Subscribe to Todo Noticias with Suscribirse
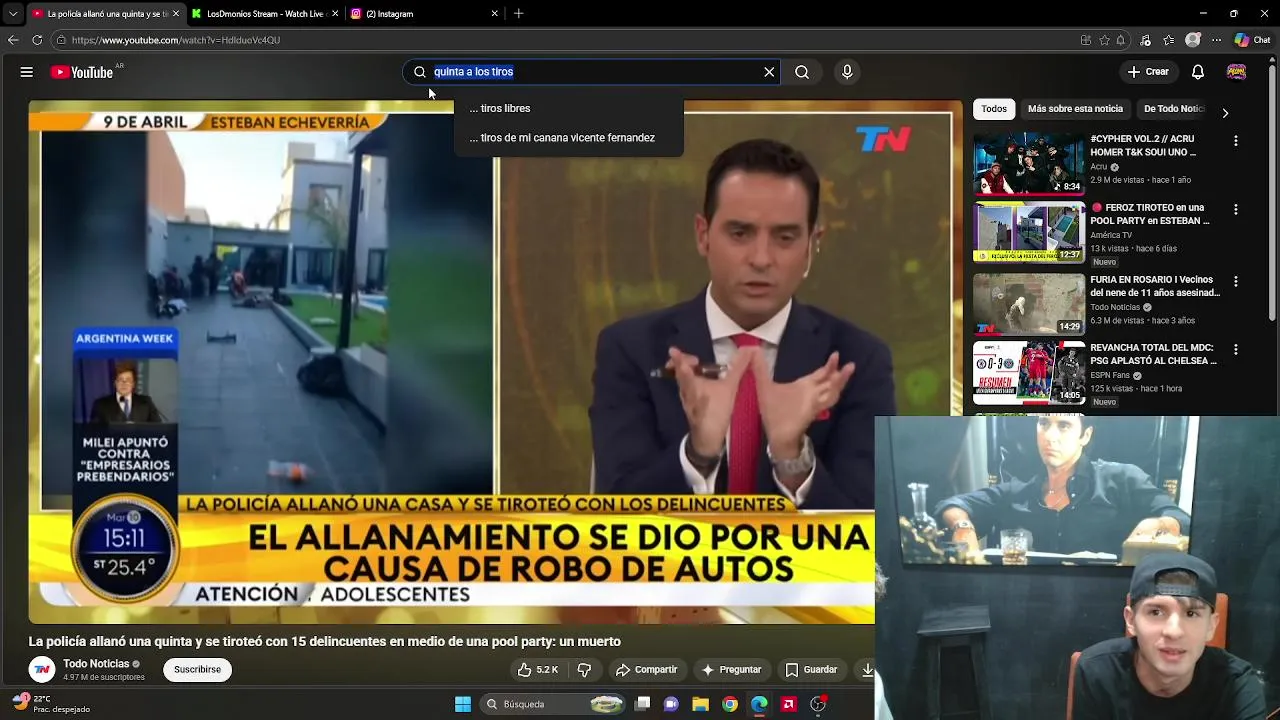The width and height of the screenshot is (1280, 720). pos(197,670)
